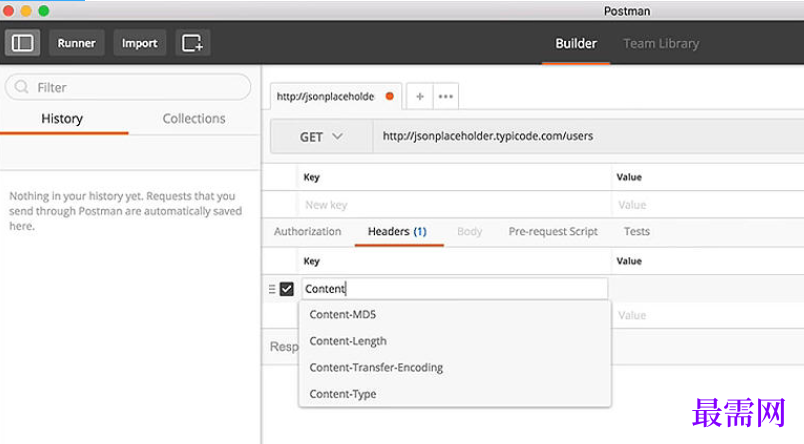Click the Key column header in params
Screen dimensions: 804x444
pos(311,177)
